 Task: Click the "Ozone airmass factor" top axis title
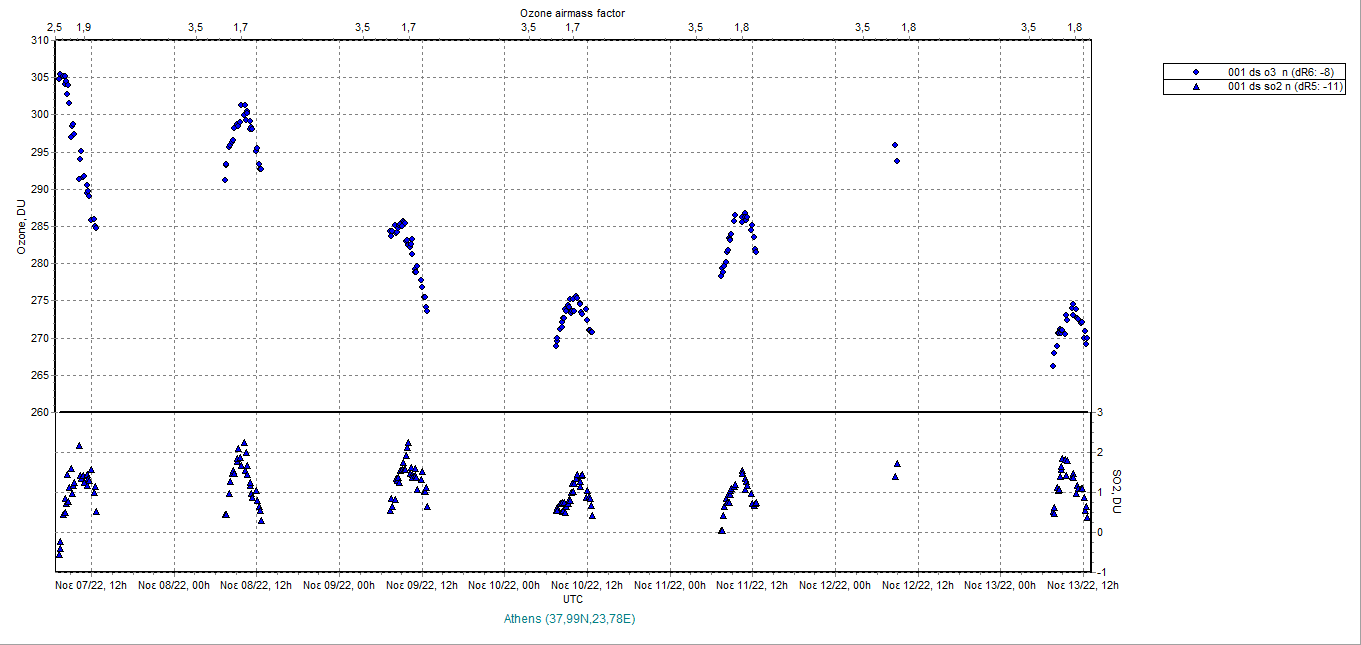(x=573, y=12)
